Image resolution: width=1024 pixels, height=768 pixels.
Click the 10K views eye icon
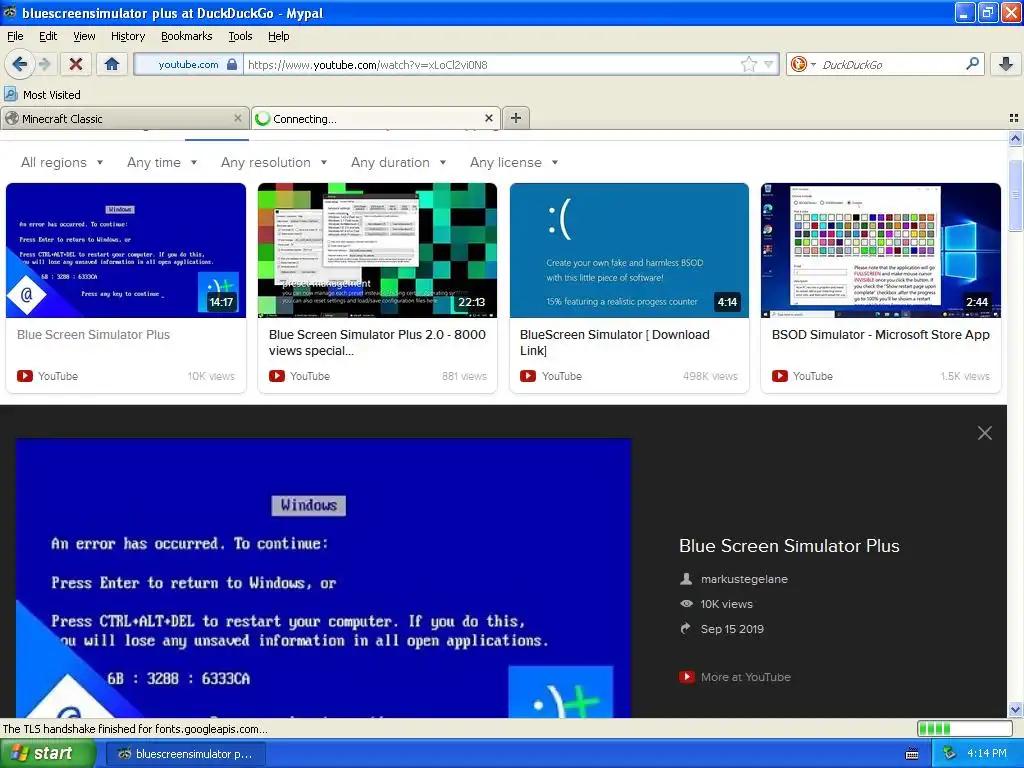(686, 603)
